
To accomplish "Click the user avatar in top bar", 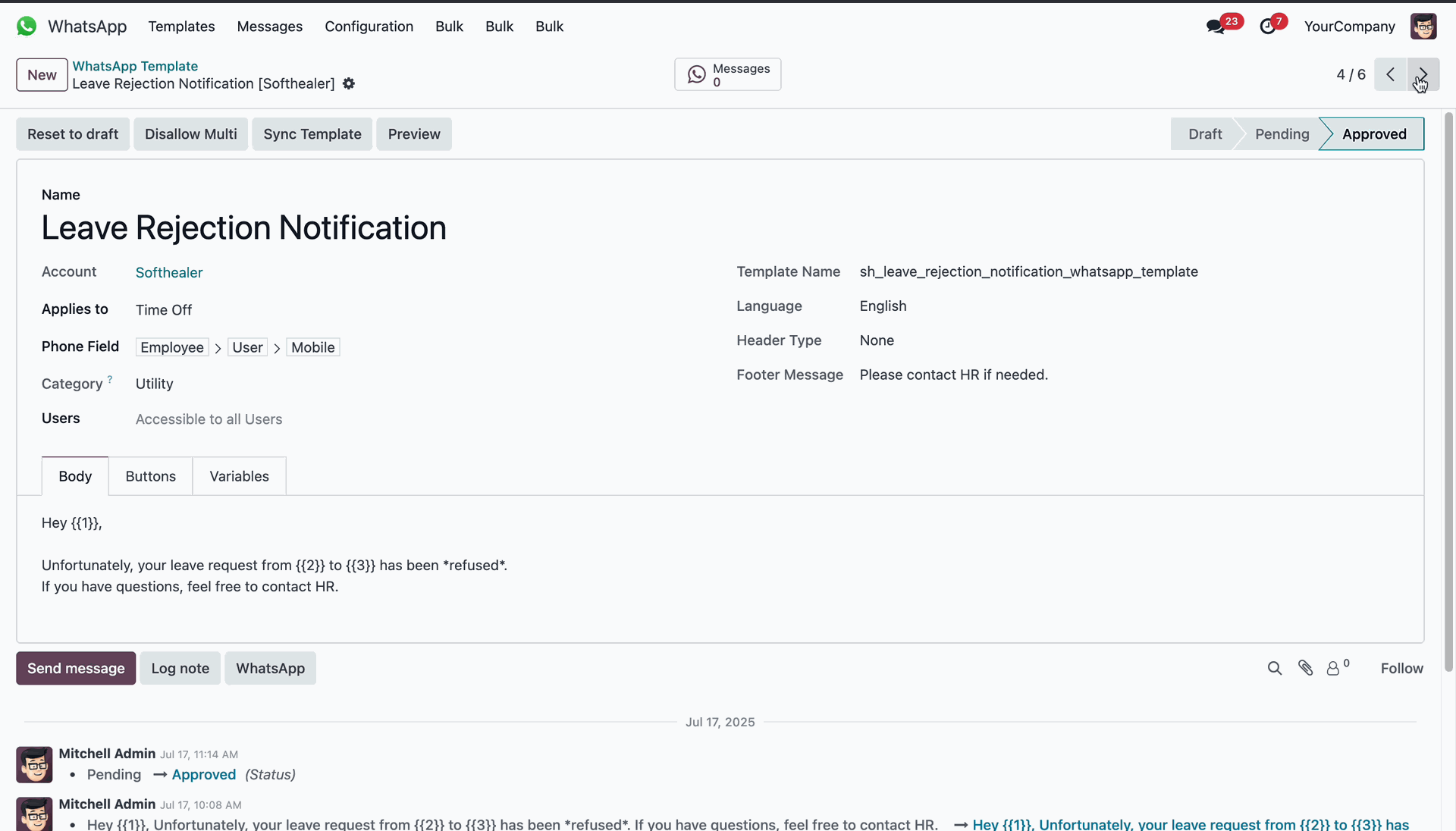I will pyautogui.click(x=1423, y=27).
